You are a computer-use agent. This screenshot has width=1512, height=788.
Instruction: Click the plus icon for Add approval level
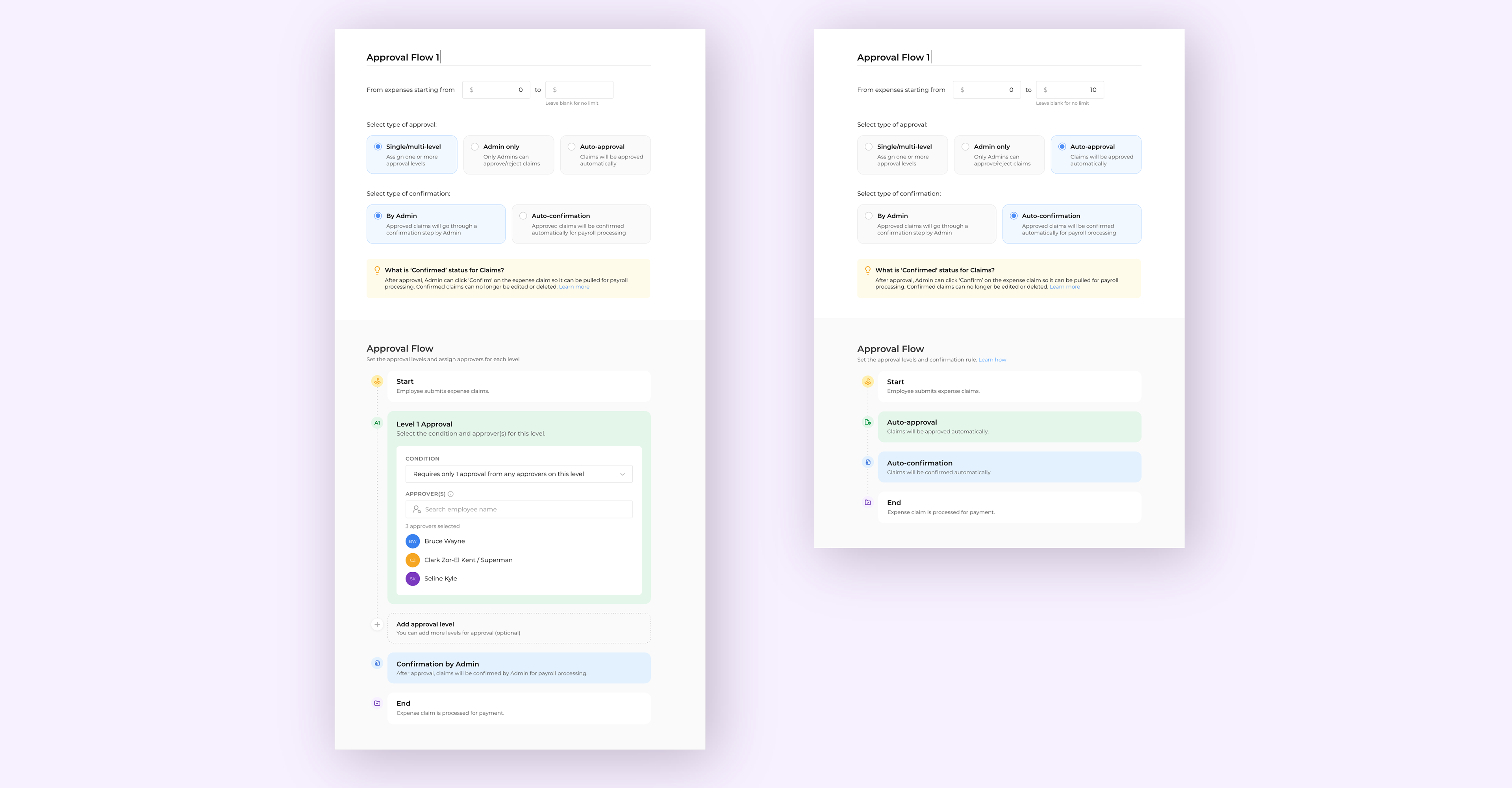(x=377, y=625)
